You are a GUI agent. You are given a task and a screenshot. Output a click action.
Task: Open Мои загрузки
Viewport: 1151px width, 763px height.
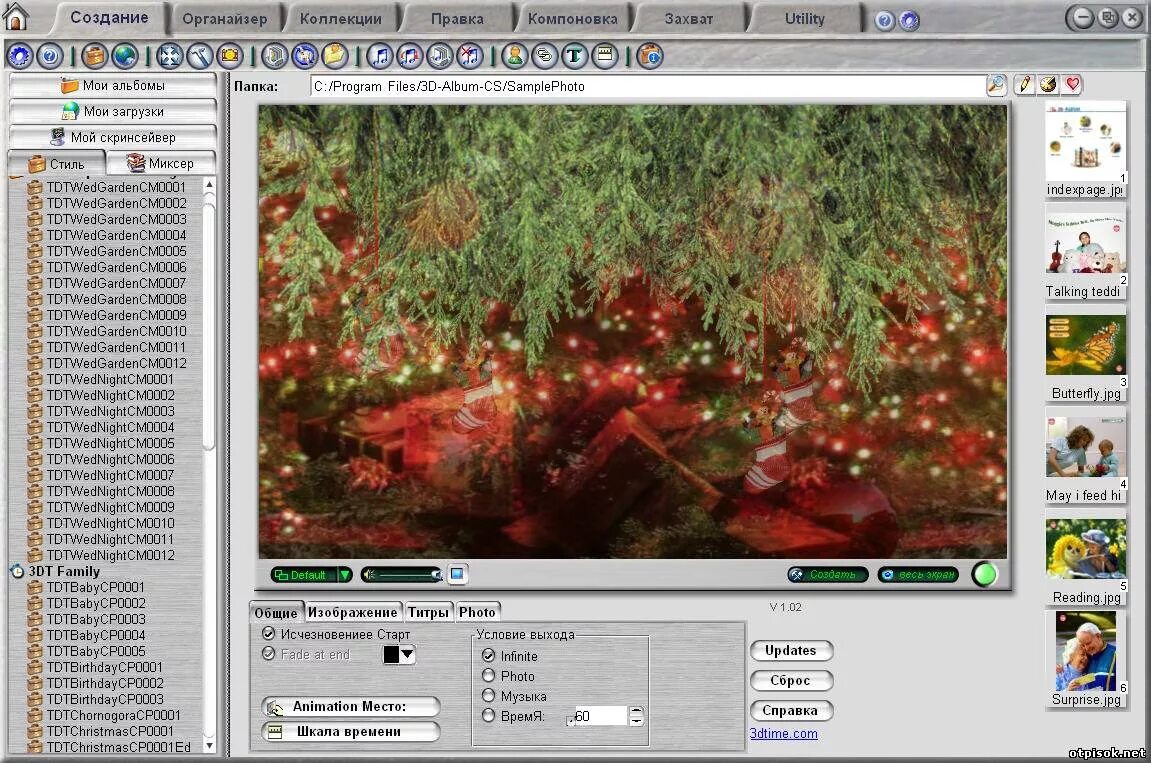point(113,111)
